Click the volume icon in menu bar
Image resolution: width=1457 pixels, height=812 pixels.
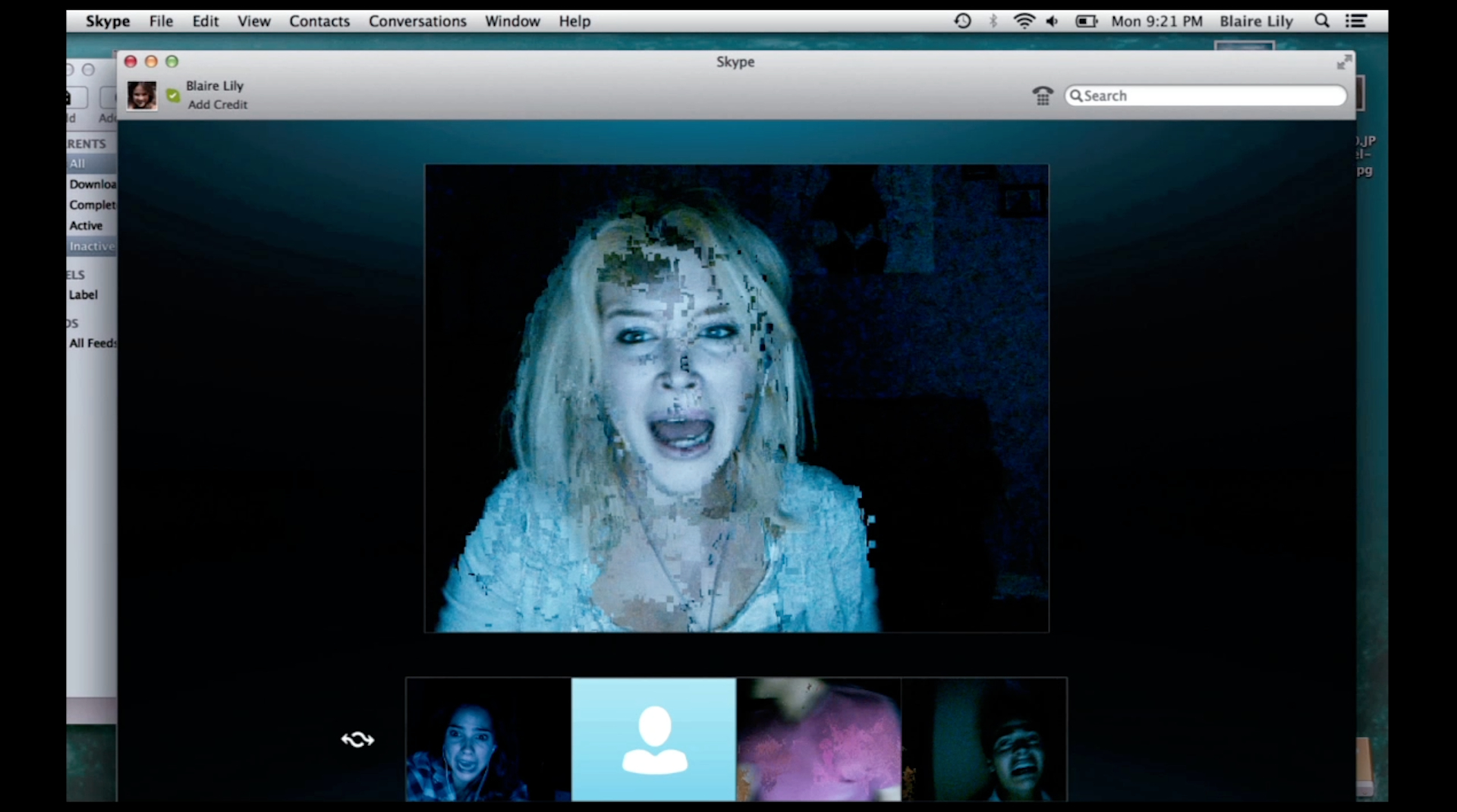(x=1052, y=21)
